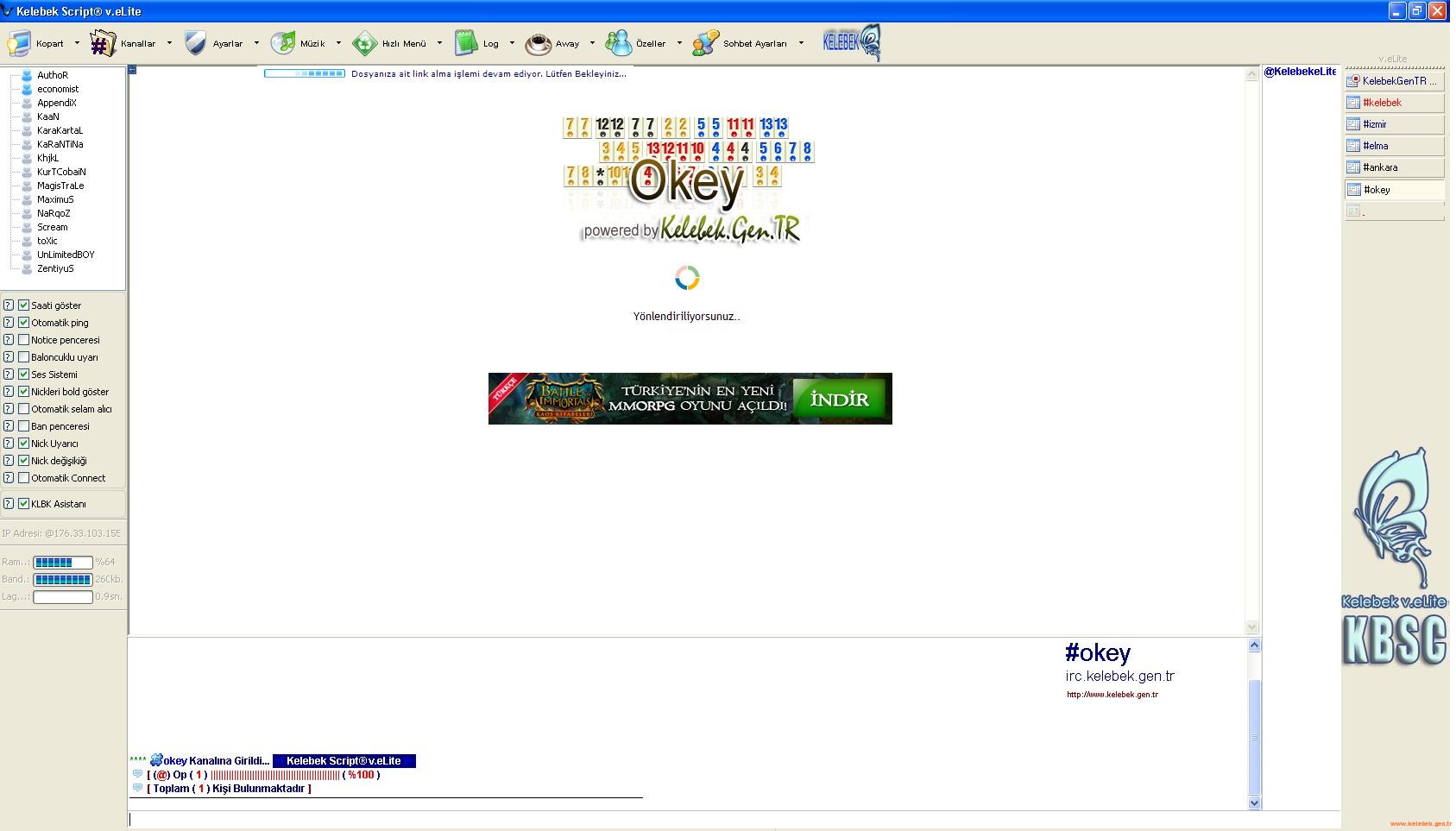Click the INDIR download button
The image size is (1456, 831).
click(840, 399)
